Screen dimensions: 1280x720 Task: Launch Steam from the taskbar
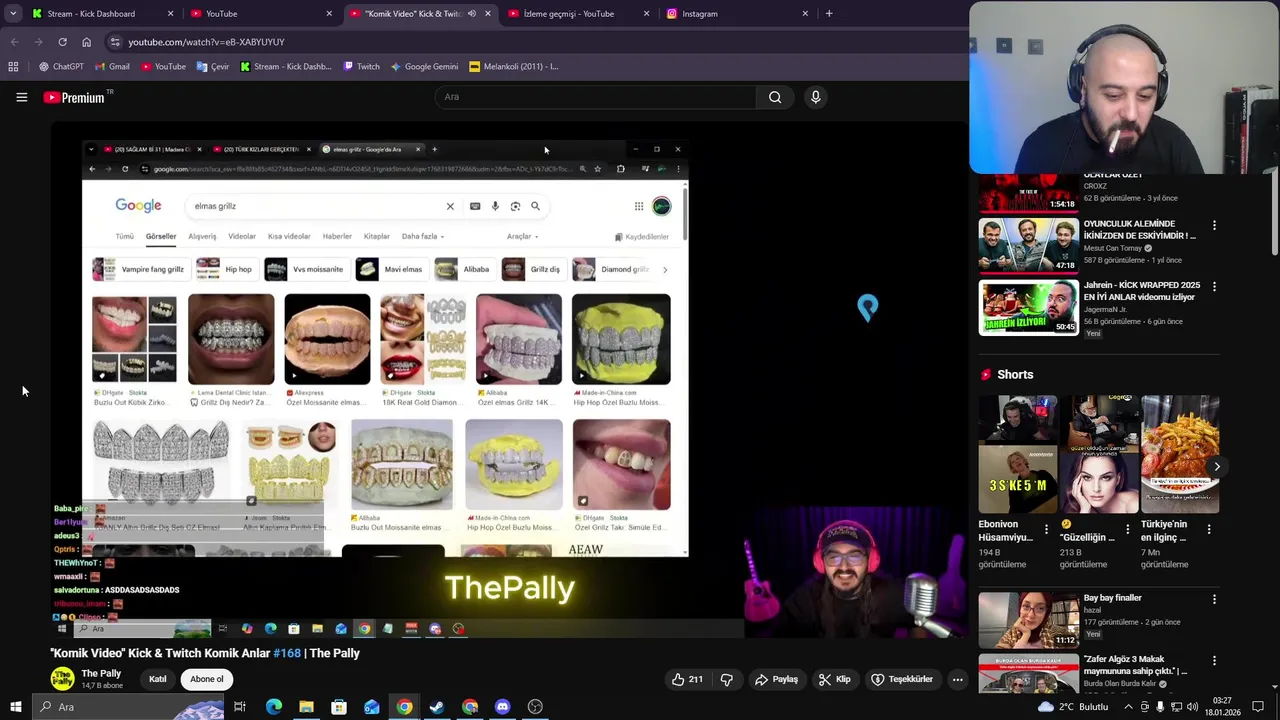[437, 707]
